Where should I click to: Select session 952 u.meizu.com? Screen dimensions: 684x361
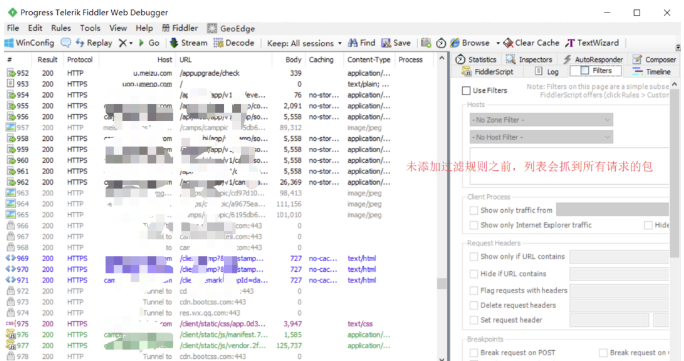(x=221, y=73)
